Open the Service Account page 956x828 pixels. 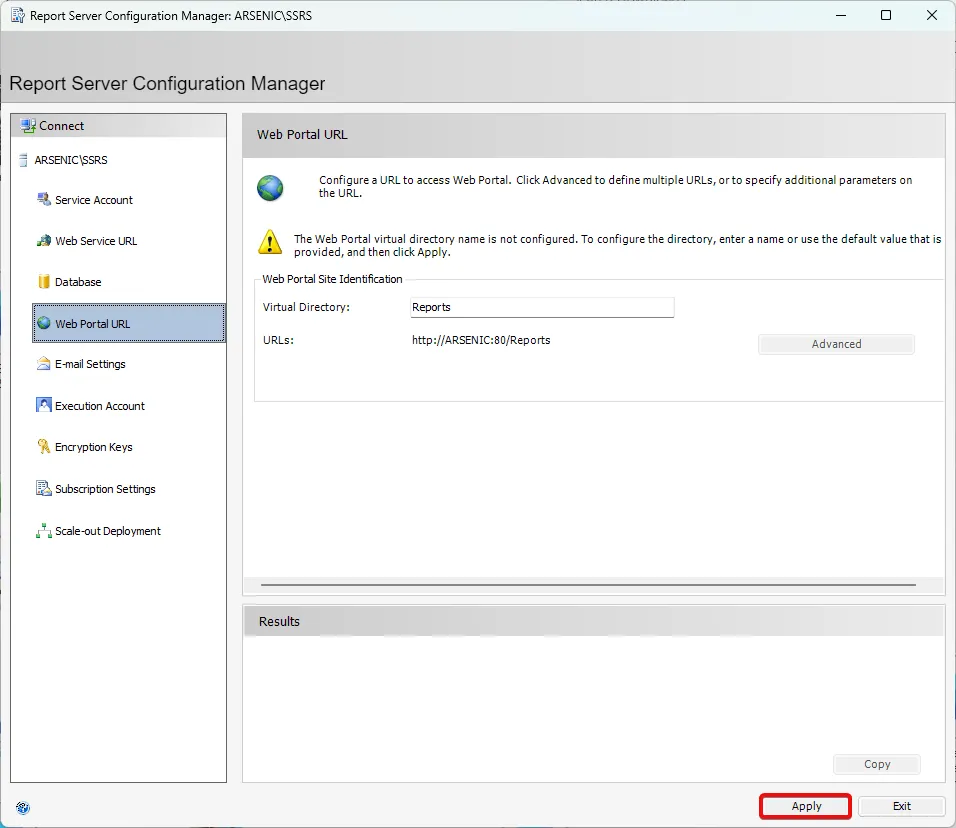click(93, 200)
